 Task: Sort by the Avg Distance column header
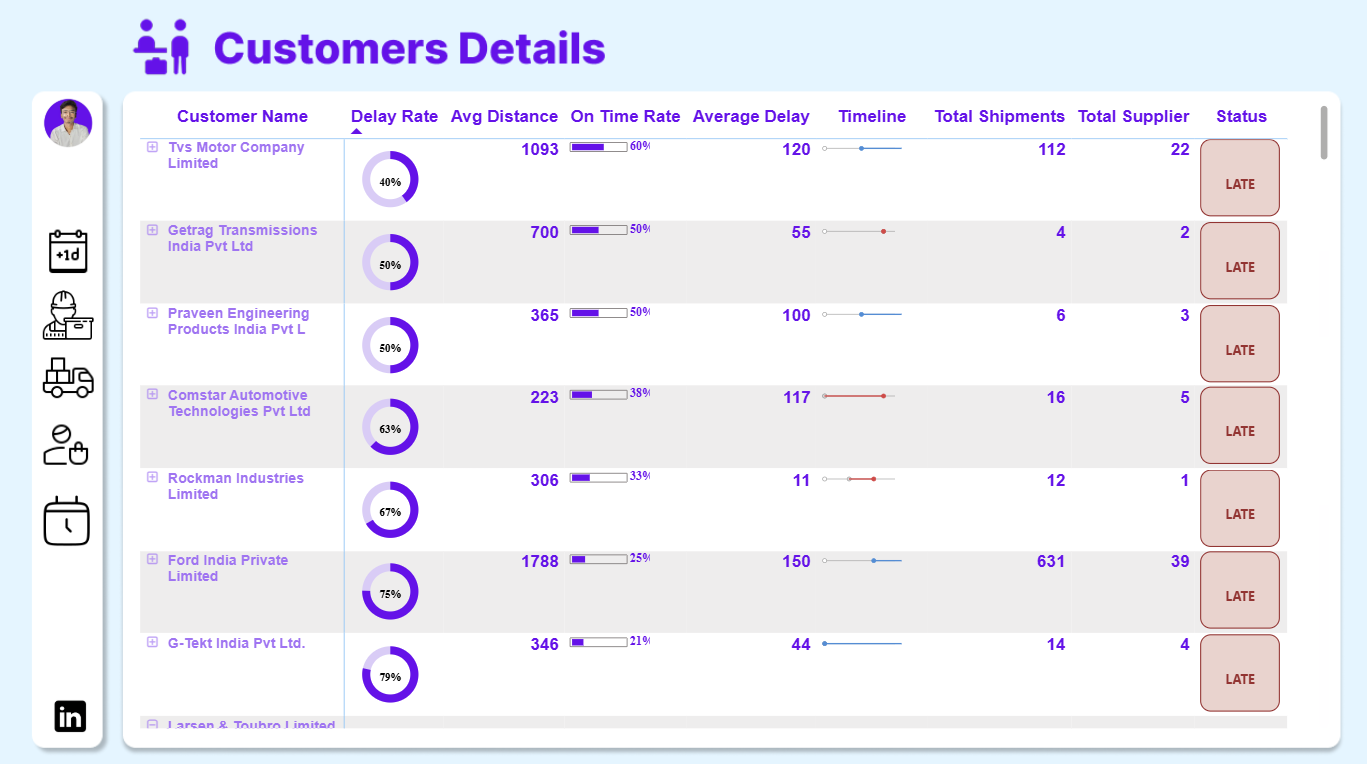coord(504,117)
